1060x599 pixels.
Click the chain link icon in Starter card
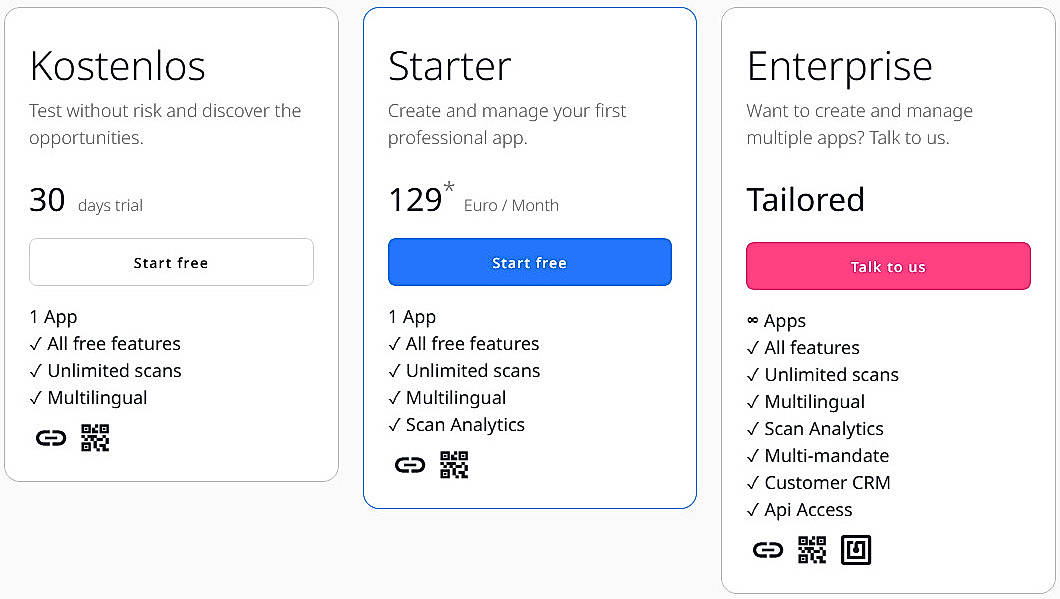[x=410, y=464]
